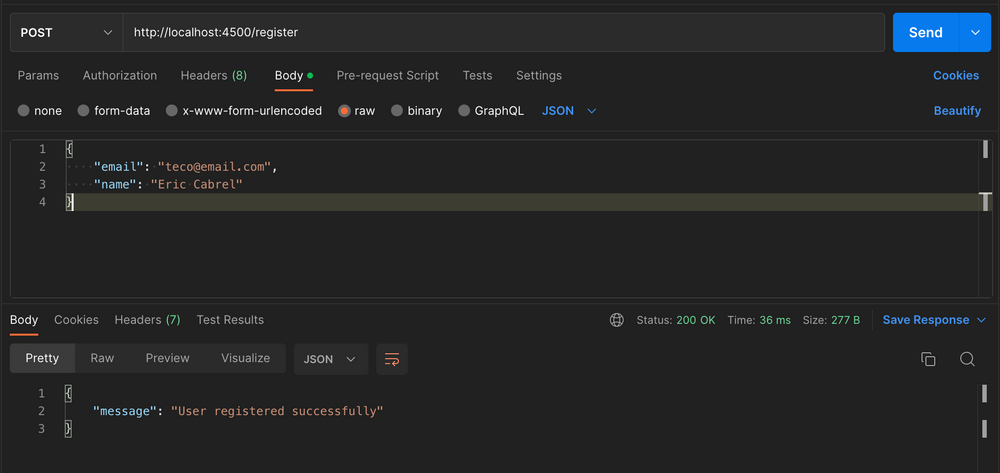Select x-www-form-urlencoded body option

(x=173, y=111)
